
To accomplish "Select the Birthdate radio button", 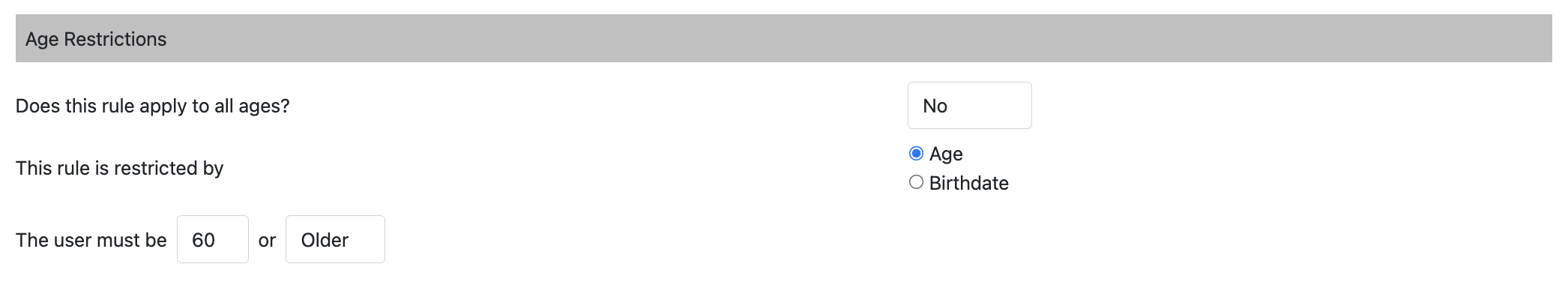I will [916, 182].
